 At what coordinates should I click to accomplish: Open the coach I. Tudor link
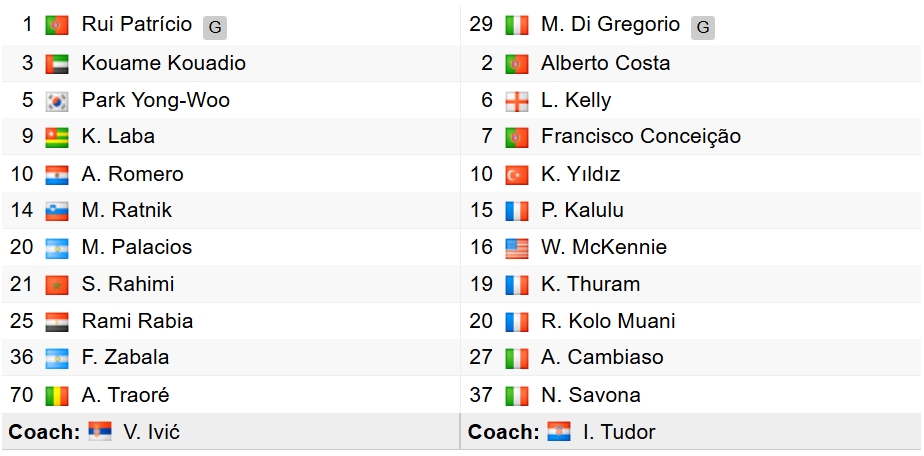(619, 432)
